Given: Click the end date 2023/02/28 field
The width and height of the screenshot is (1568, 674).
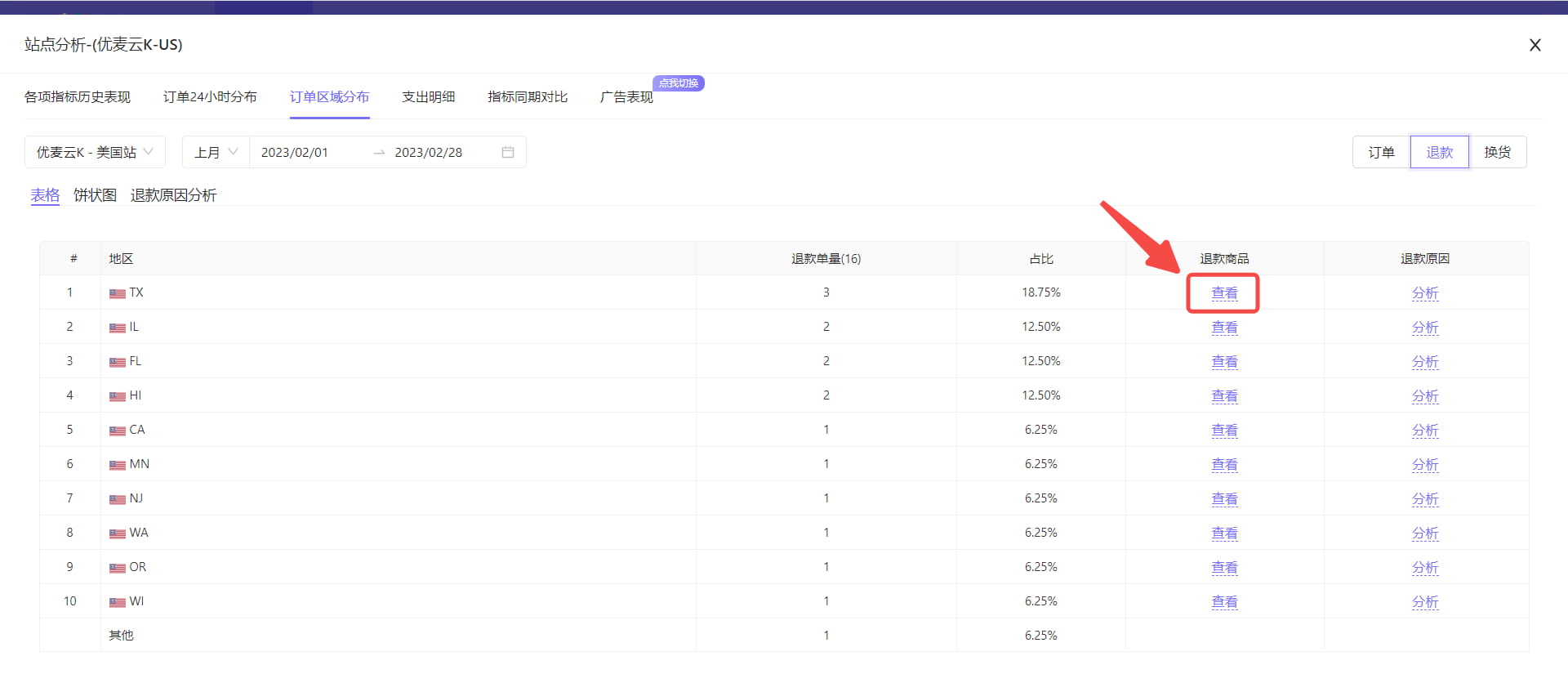Looking at the screenshot, I should pos(429,152).
